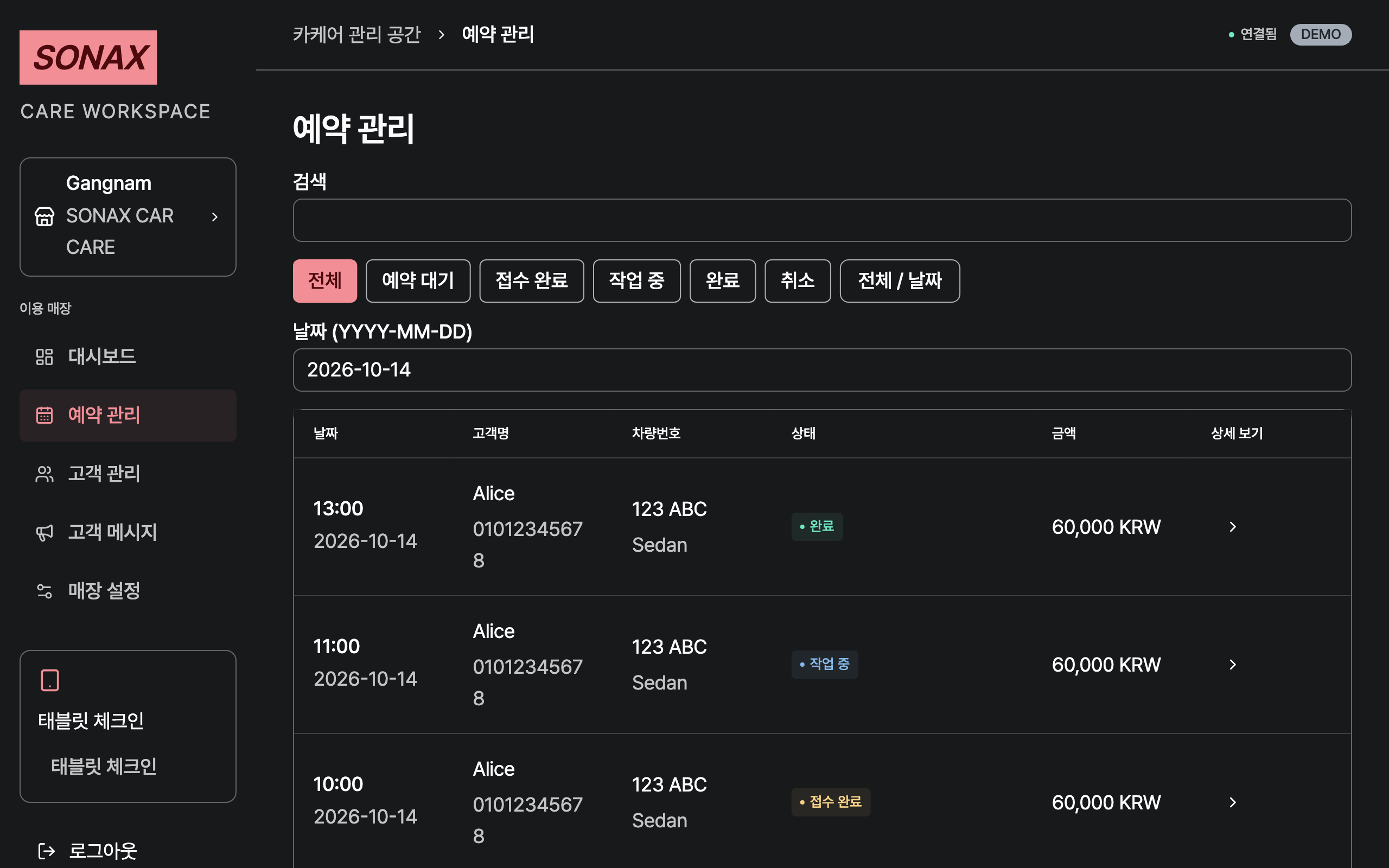Click the date field showing 2026-10-14
Screen dimensions: 1389x868
click(822, 369)
